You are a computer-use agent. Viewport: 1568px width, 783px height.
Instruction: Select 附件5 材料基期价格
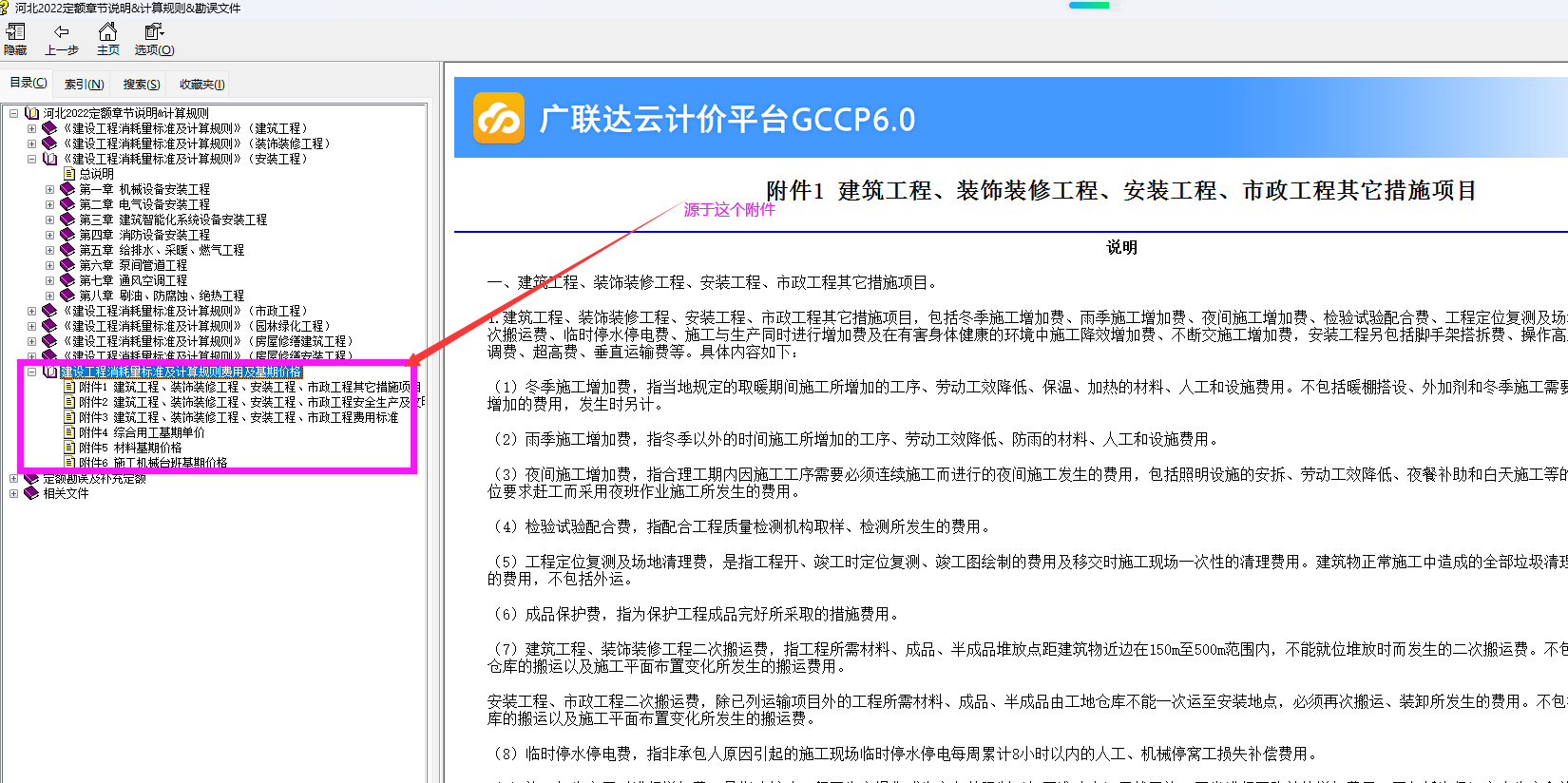[130, 448]
